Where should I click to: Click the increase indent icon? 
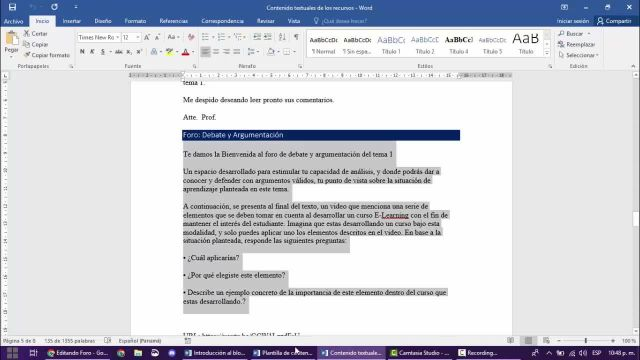coord(268,37)
